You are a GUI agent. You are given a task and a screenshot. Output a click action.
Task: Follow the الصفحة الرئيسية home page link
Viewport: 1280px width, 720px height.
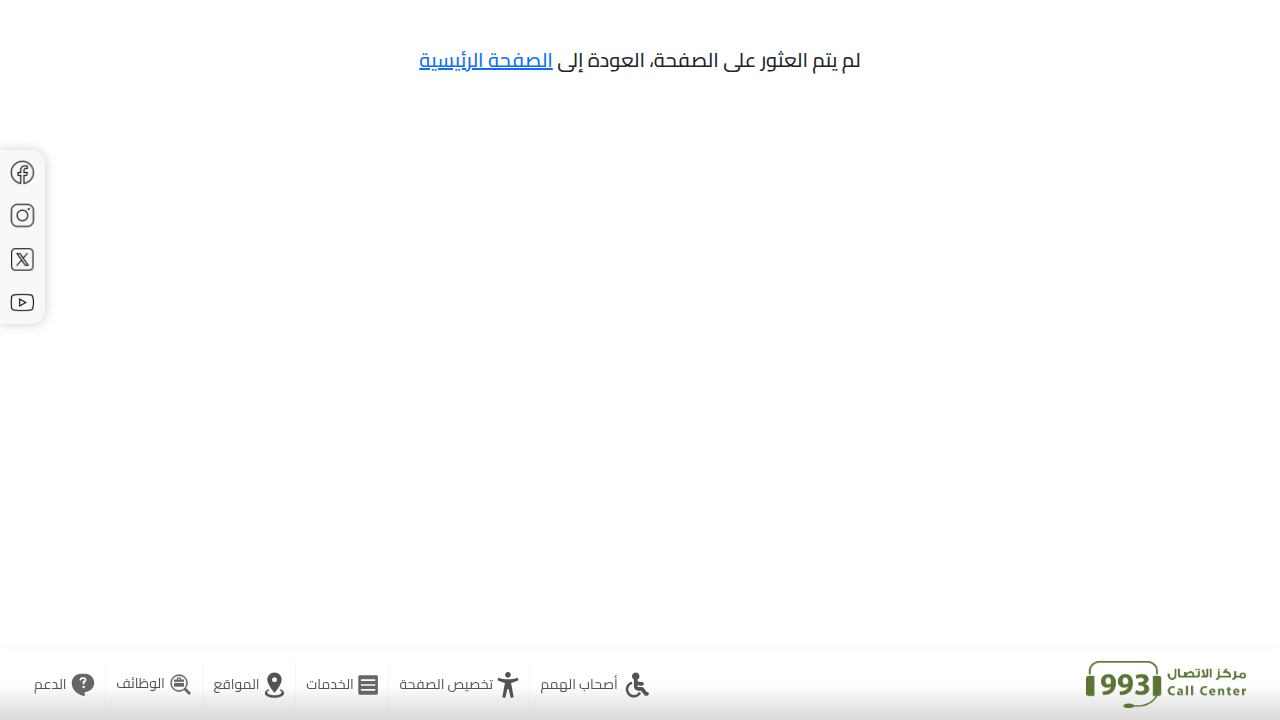pyautogui.click(x=486, y=61)
